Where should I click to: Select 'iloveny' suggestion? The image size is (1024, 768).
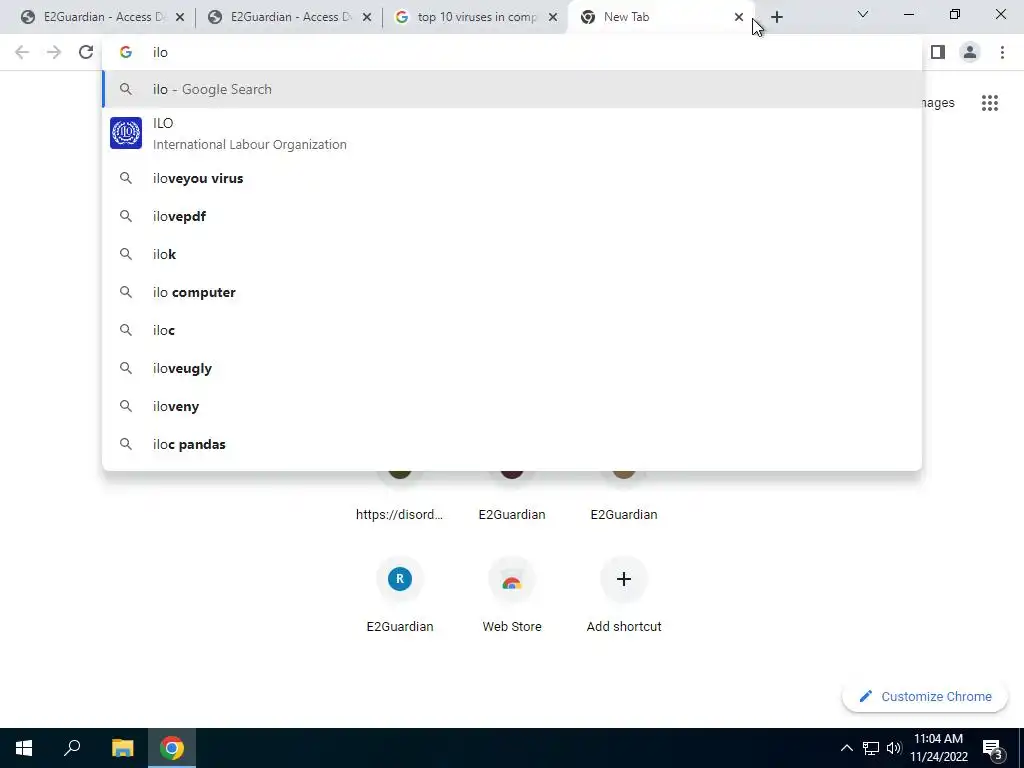click(512, 406)
